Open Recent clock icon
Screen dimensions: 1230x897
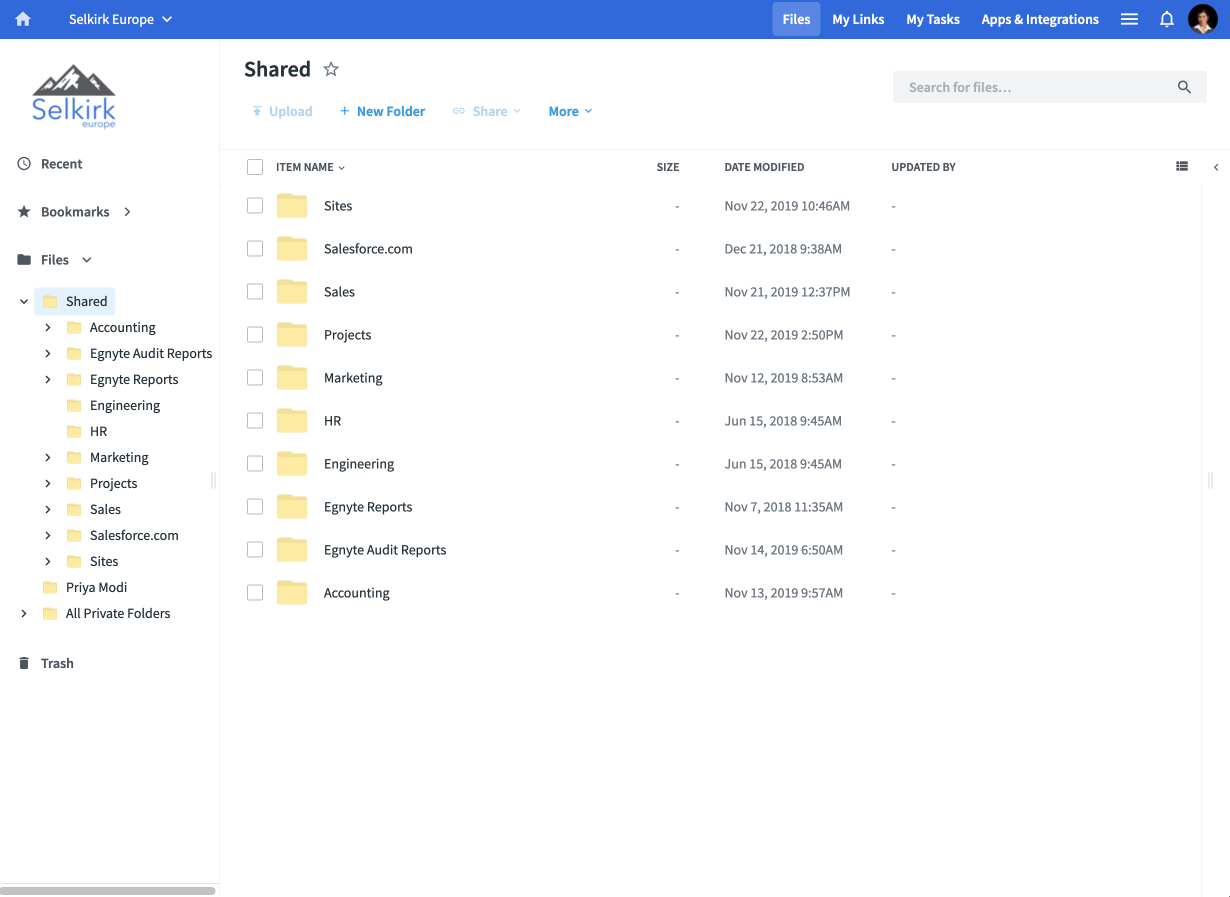click(24, 164)
